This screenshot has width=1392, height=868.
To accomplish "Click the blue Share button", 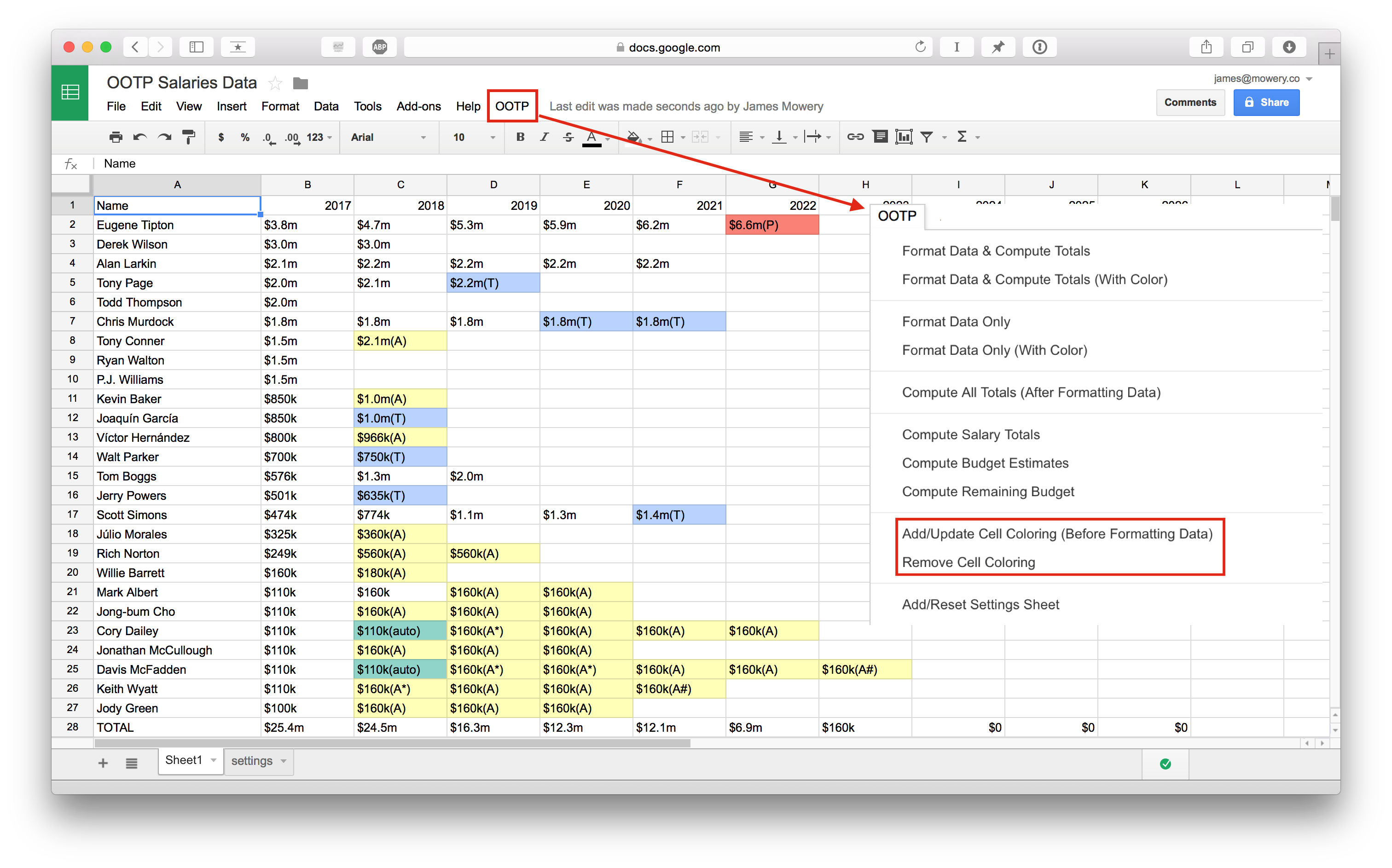I will pos(1266,102).
